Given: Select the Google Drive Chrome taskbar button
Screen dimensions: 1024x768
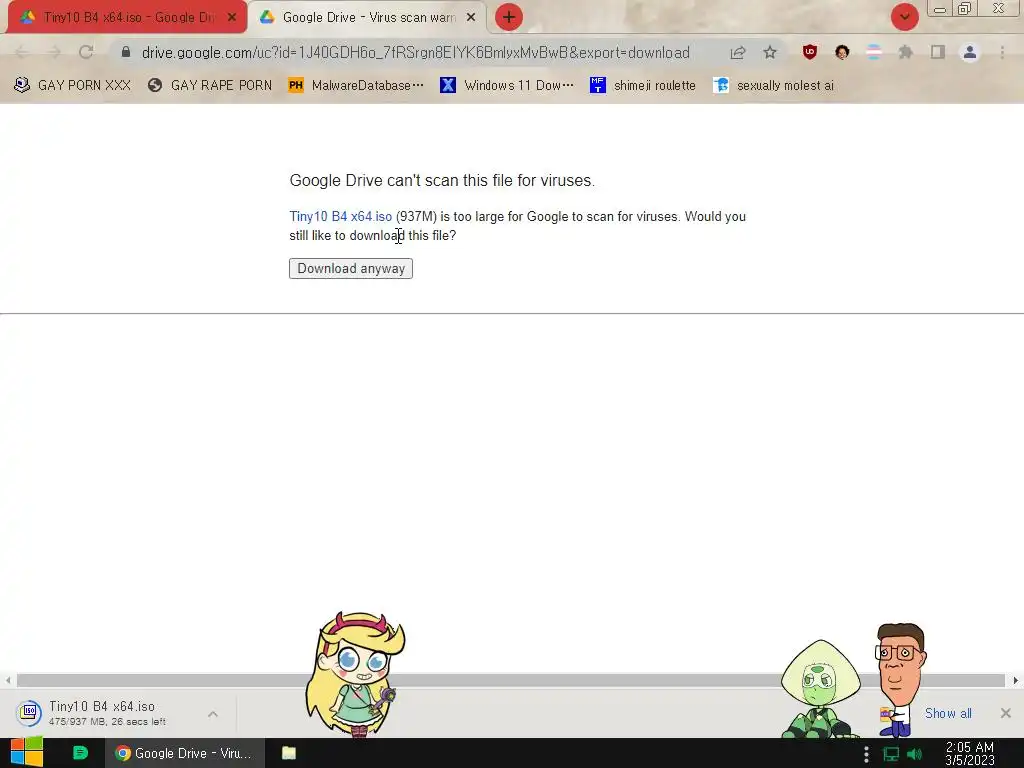Looking at the screenshot, I should coord(184,753).
